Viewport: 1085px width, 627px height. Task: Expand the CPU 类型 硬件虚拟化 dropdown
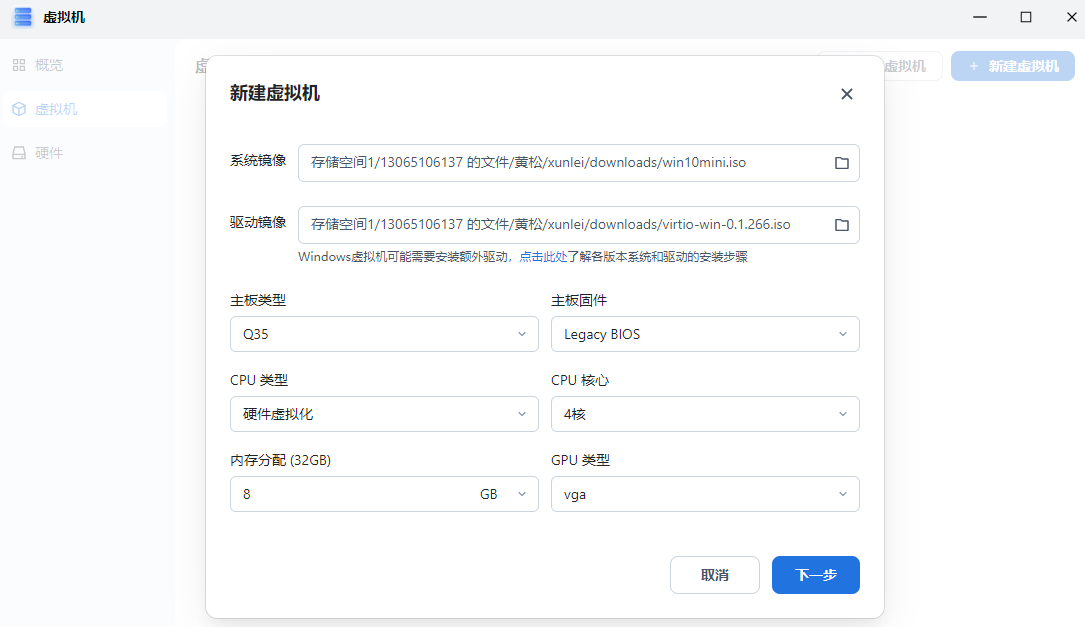point(384,414)
